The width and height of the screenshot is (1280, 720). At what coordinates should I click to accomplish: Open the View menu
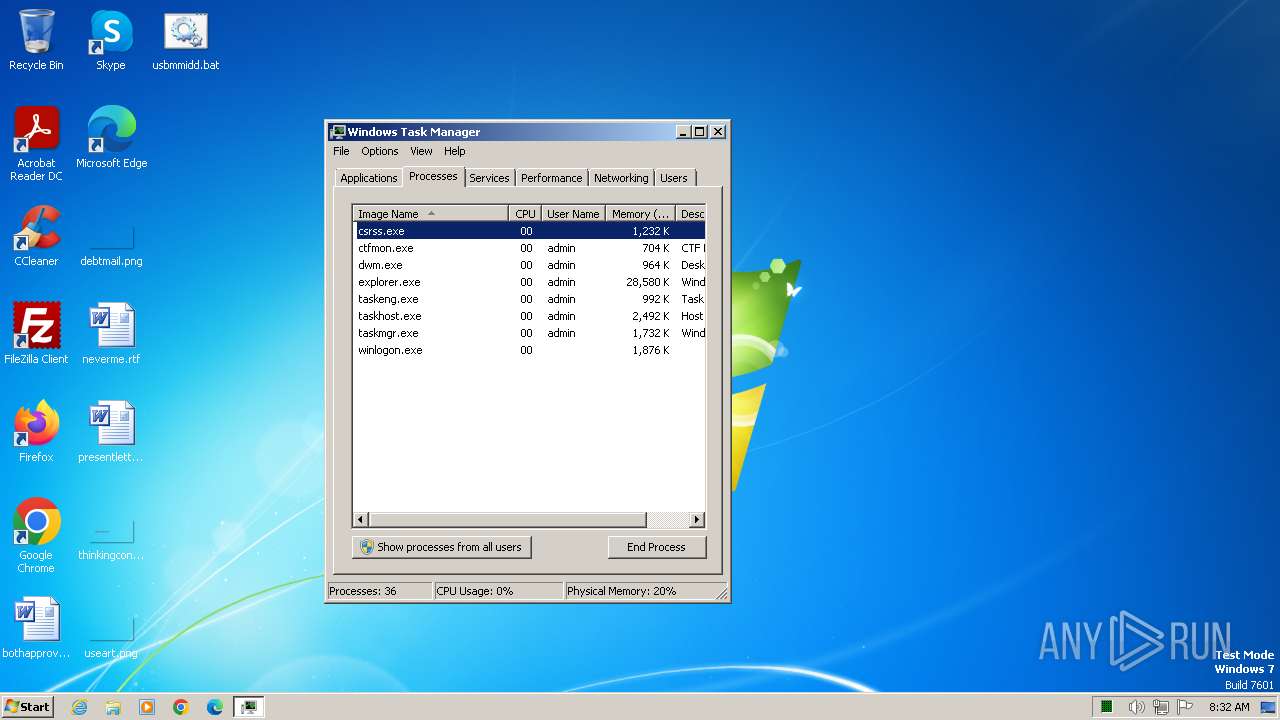pos(421,151)
